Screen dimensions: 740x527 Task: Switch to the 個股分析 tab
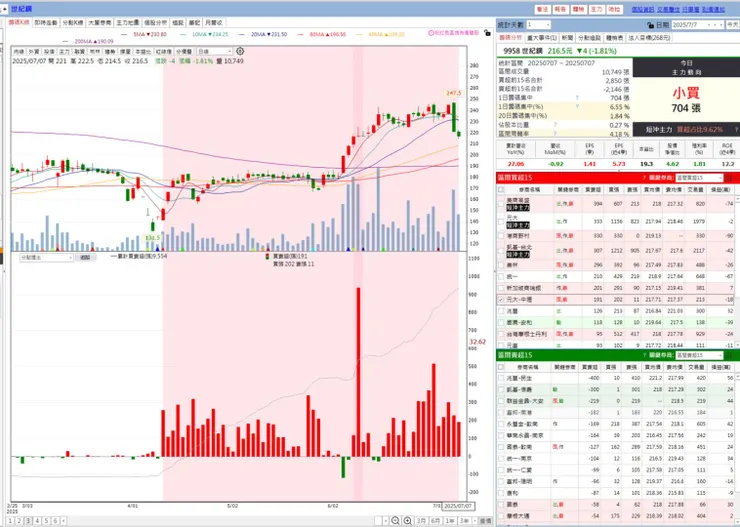pyautogui.click(x=155, y=23)
